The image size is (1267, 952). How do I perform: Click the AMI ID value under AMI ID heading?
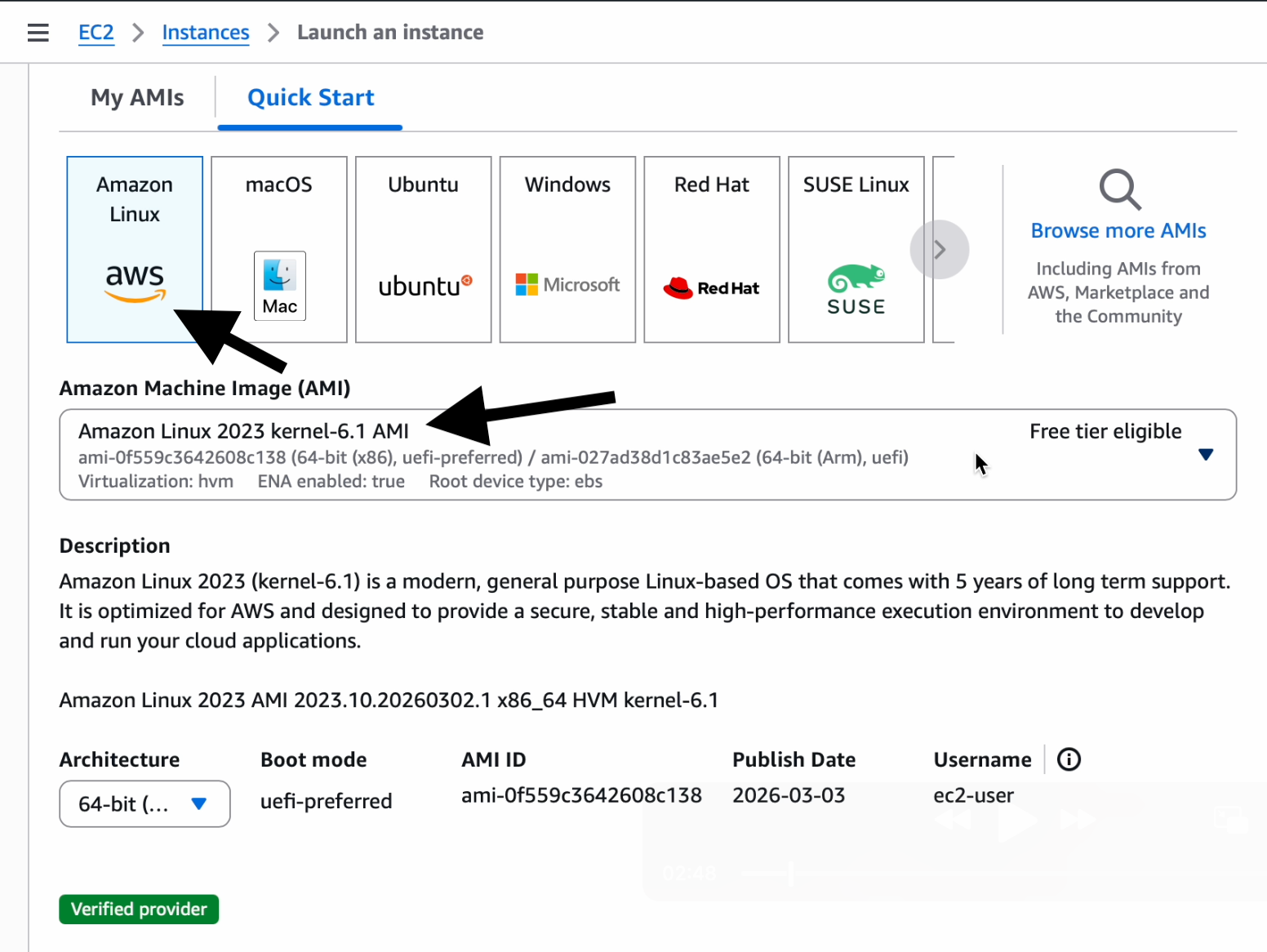(x=581, y=795)
